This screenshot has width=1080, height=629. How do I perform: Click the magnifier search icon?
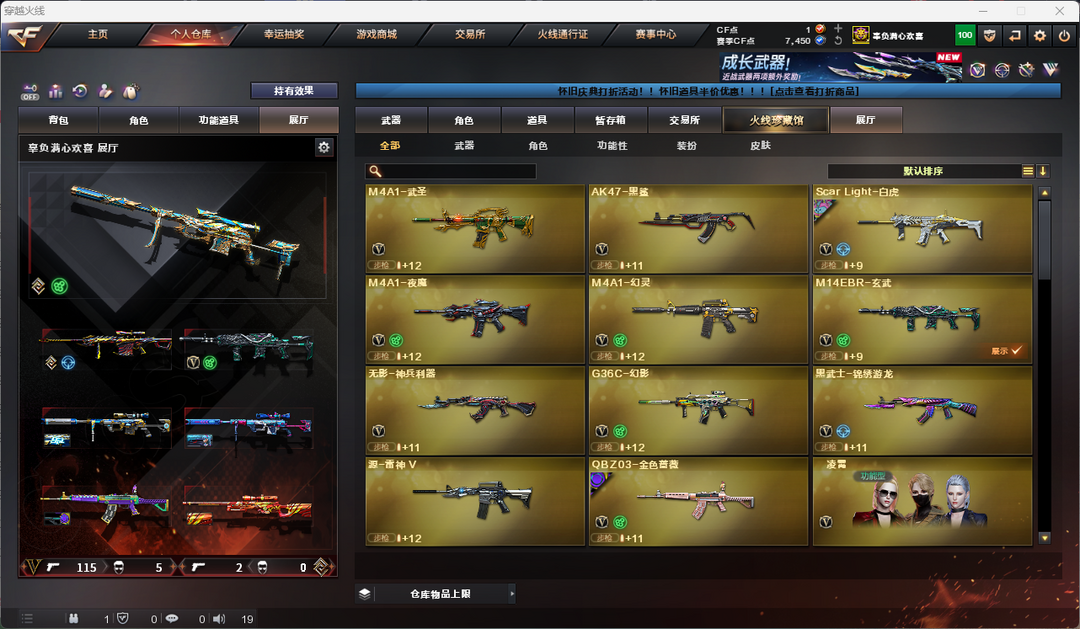click(x=375, y=171)
